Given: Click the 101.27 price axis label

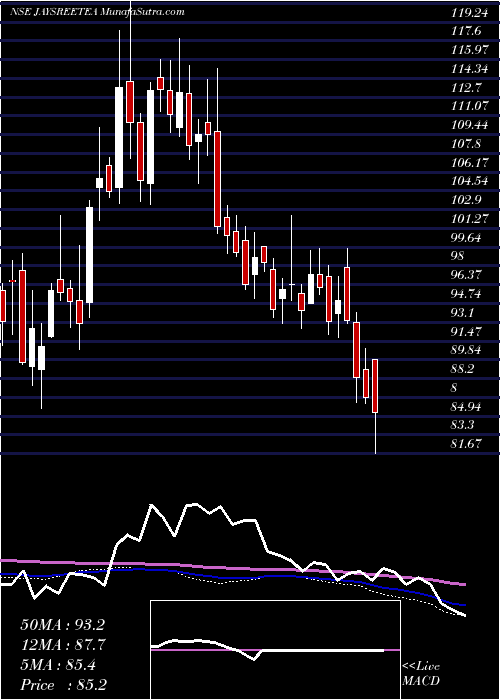Looking at the screenshot, I should coord(469,219).
